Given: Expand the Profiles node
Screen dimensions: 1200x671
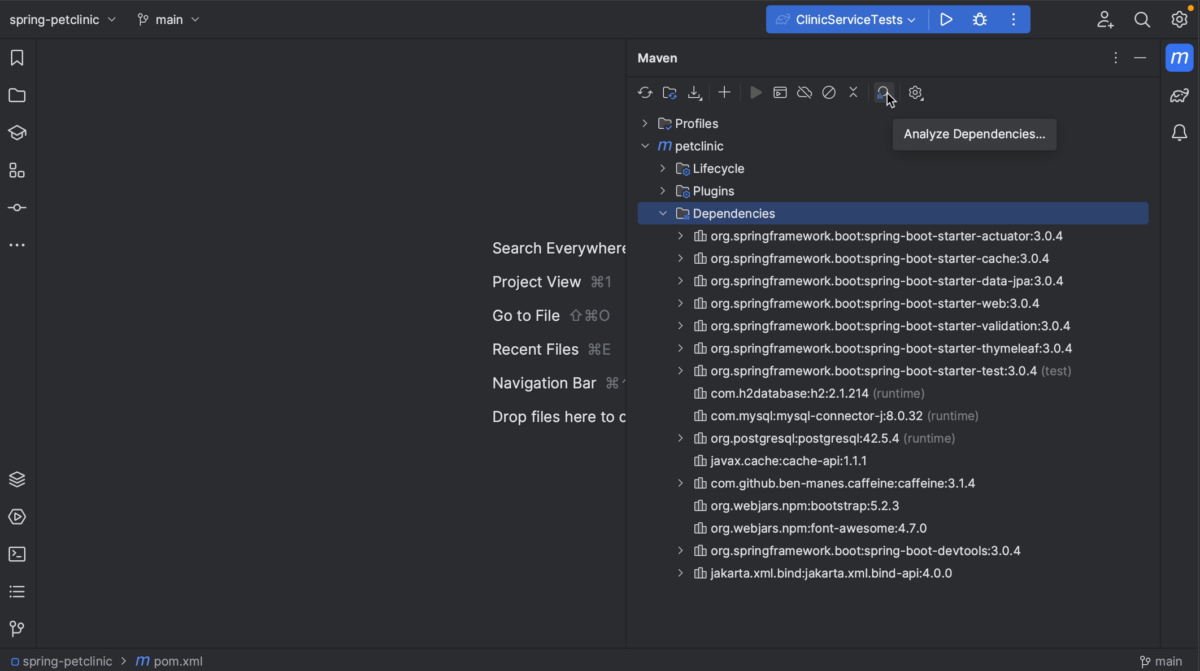Looking at the screenshot, I should tap(643, 123).
